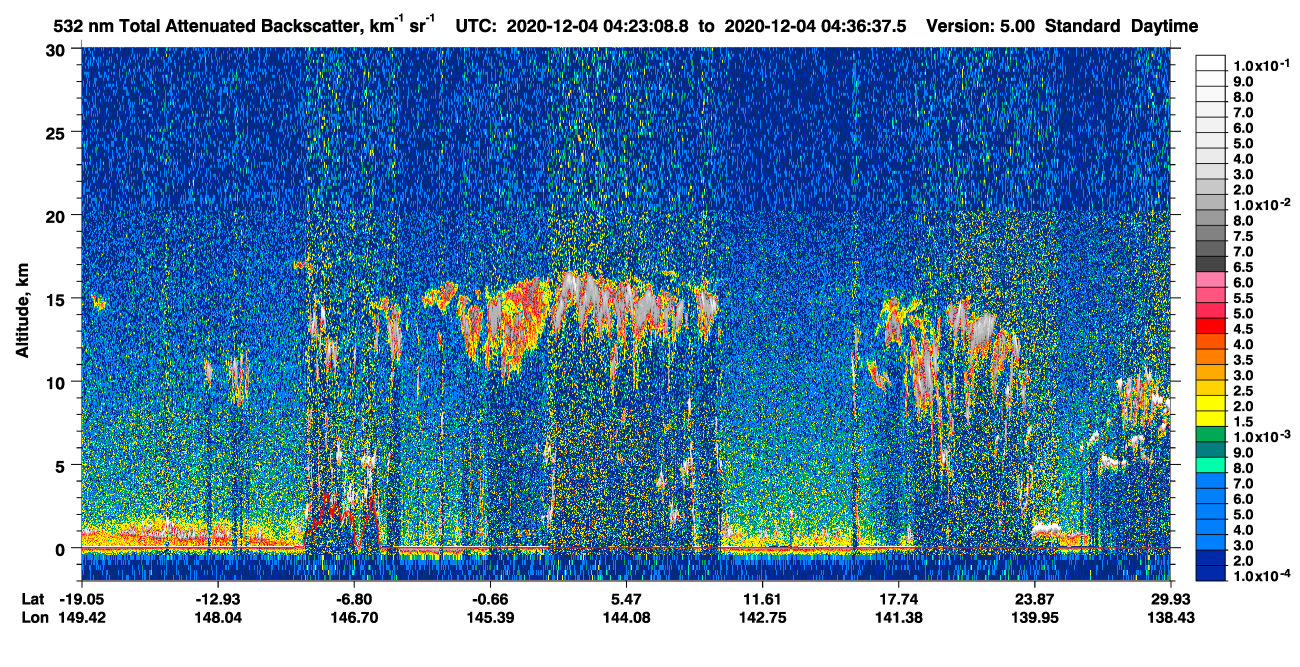The height and width of the screenshot is (667, 1300).
Task: Click latitude value 23.87
Action: [1033, 599]
